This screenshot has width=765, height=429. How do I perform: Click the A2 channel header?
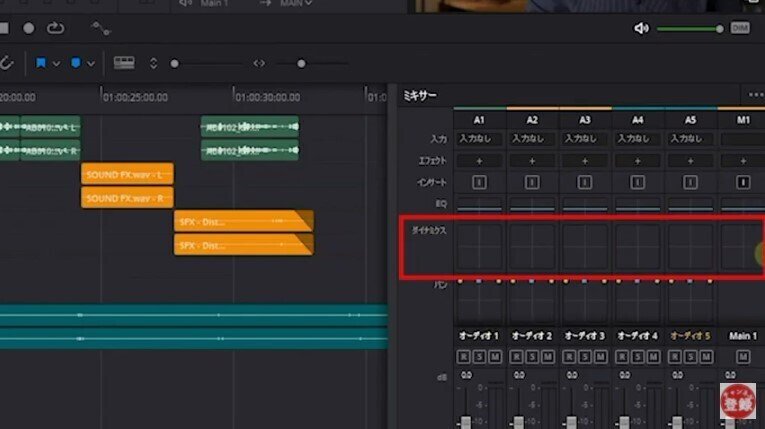(532, 120)
